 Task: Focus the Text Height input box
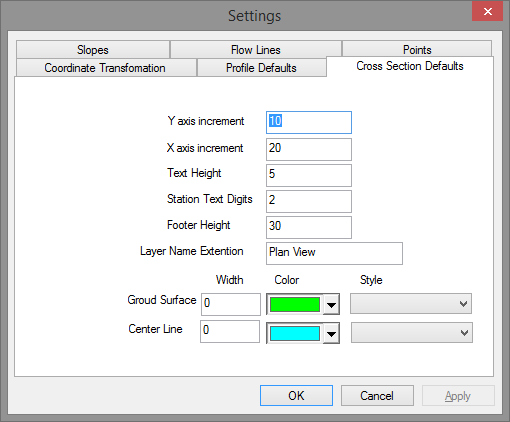309,175
